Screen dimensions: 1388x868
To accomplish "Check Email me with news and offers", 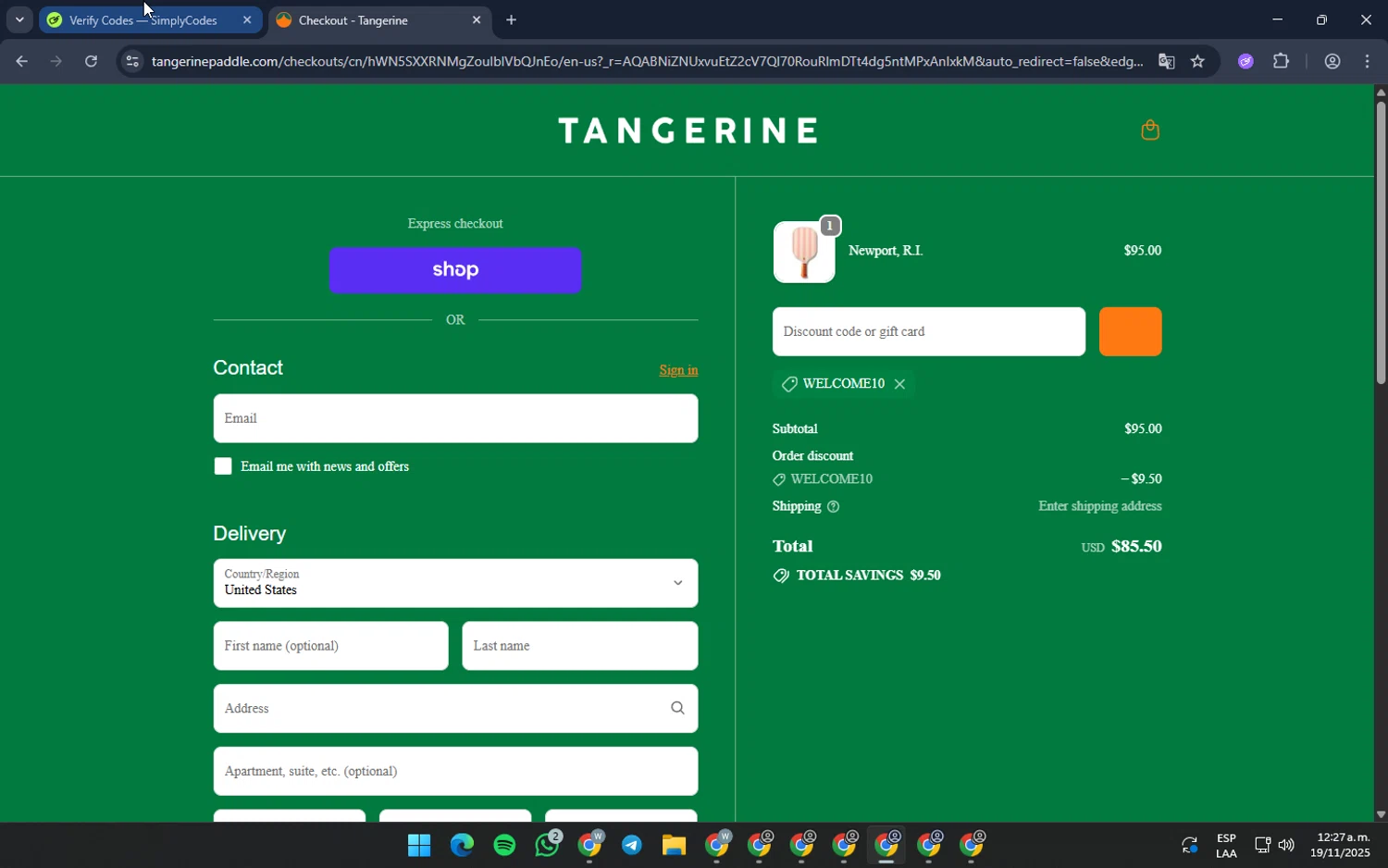I will (x=223, y=467).
